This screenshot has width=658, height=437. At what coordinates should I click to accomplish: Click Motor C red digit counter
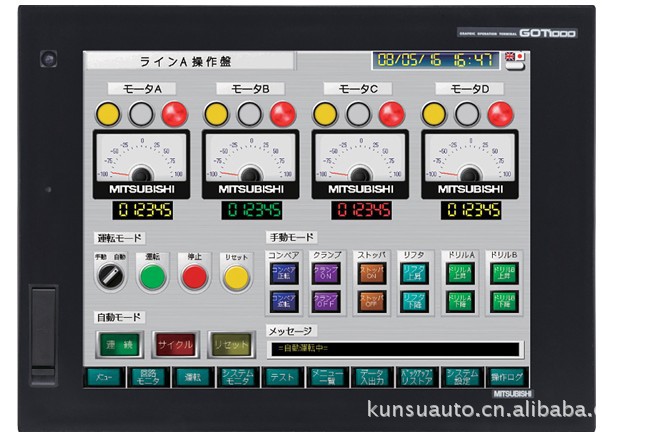(361, 210)
